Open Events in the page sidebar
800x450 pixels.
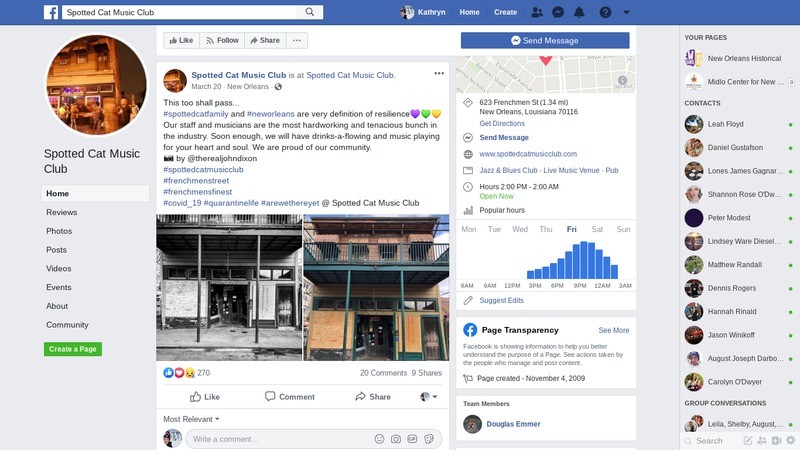coord(59,287)
